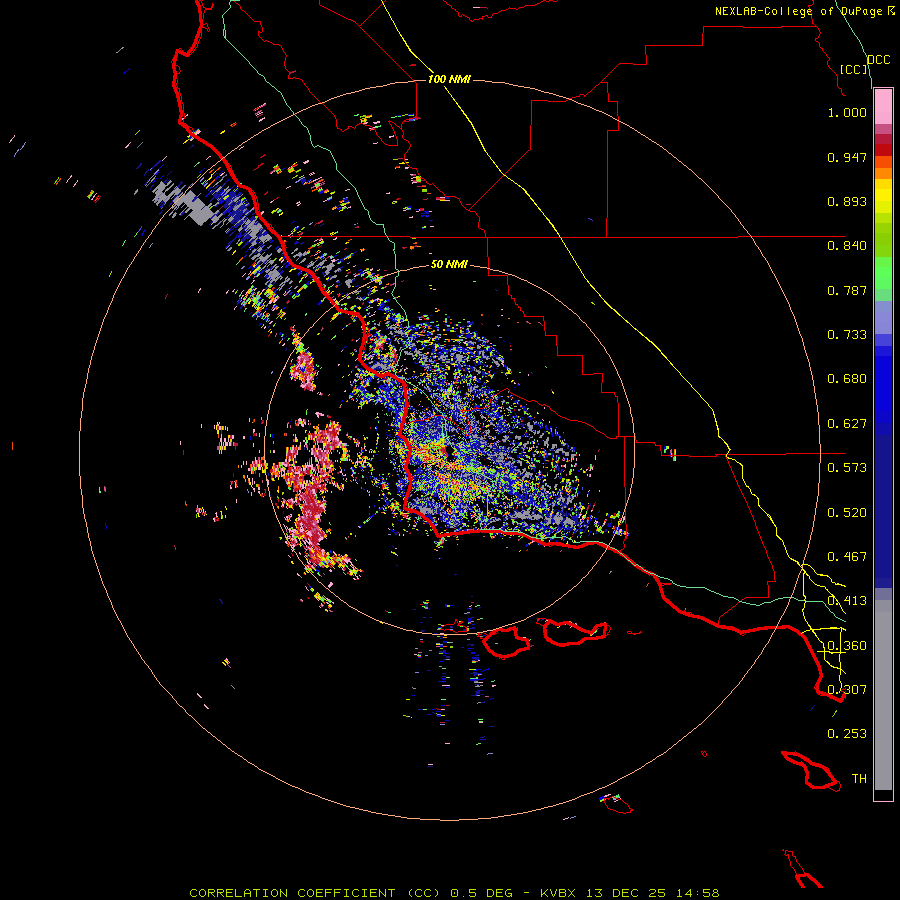Image resolution: width=900 pixels, height=900 pixels.
Task: Click the 0.5 DEG elevation text in the footer
Action: pos(482,893)
